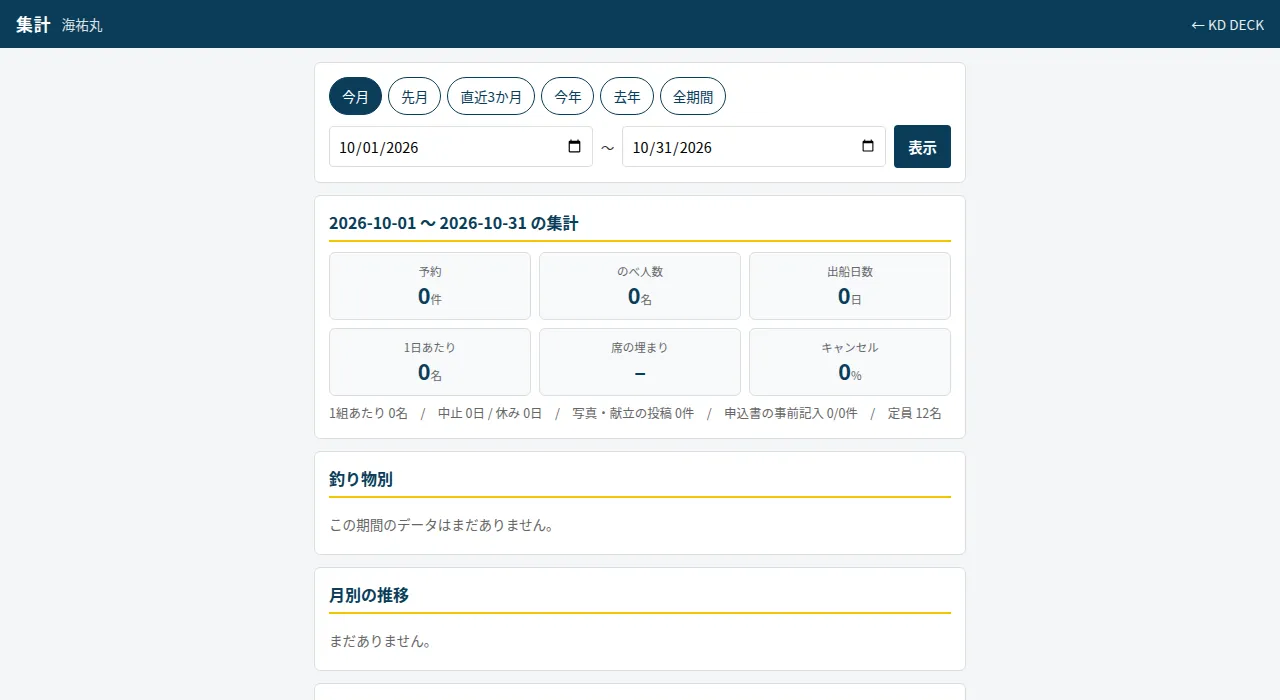Click the 席の埋まり stat card
1280x700 pixels.
(640, 362)
